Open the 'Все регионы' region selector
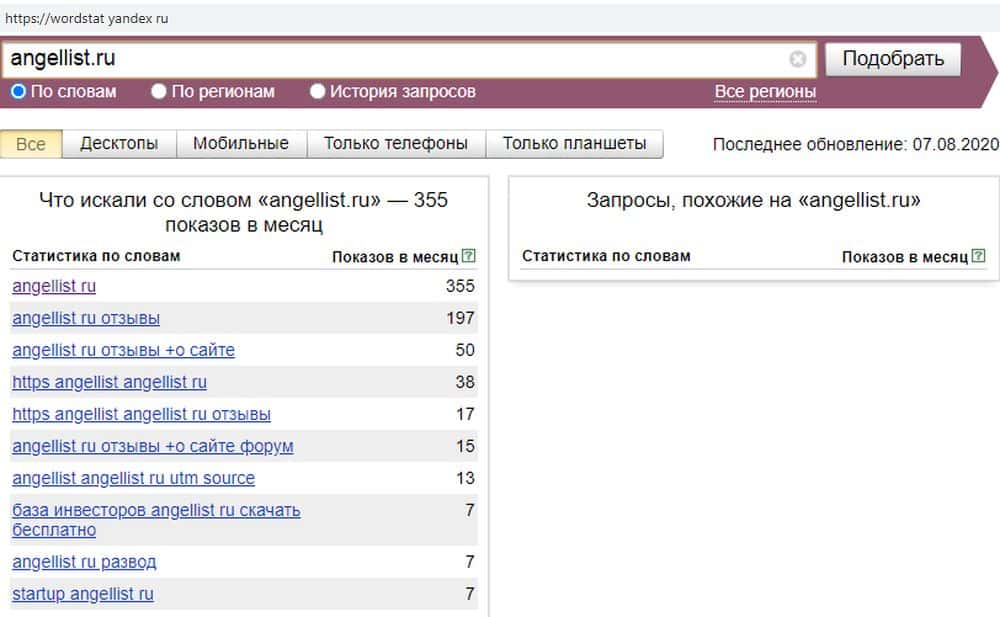The height and width of the screenshot is (617, 1000). point(765,92)
